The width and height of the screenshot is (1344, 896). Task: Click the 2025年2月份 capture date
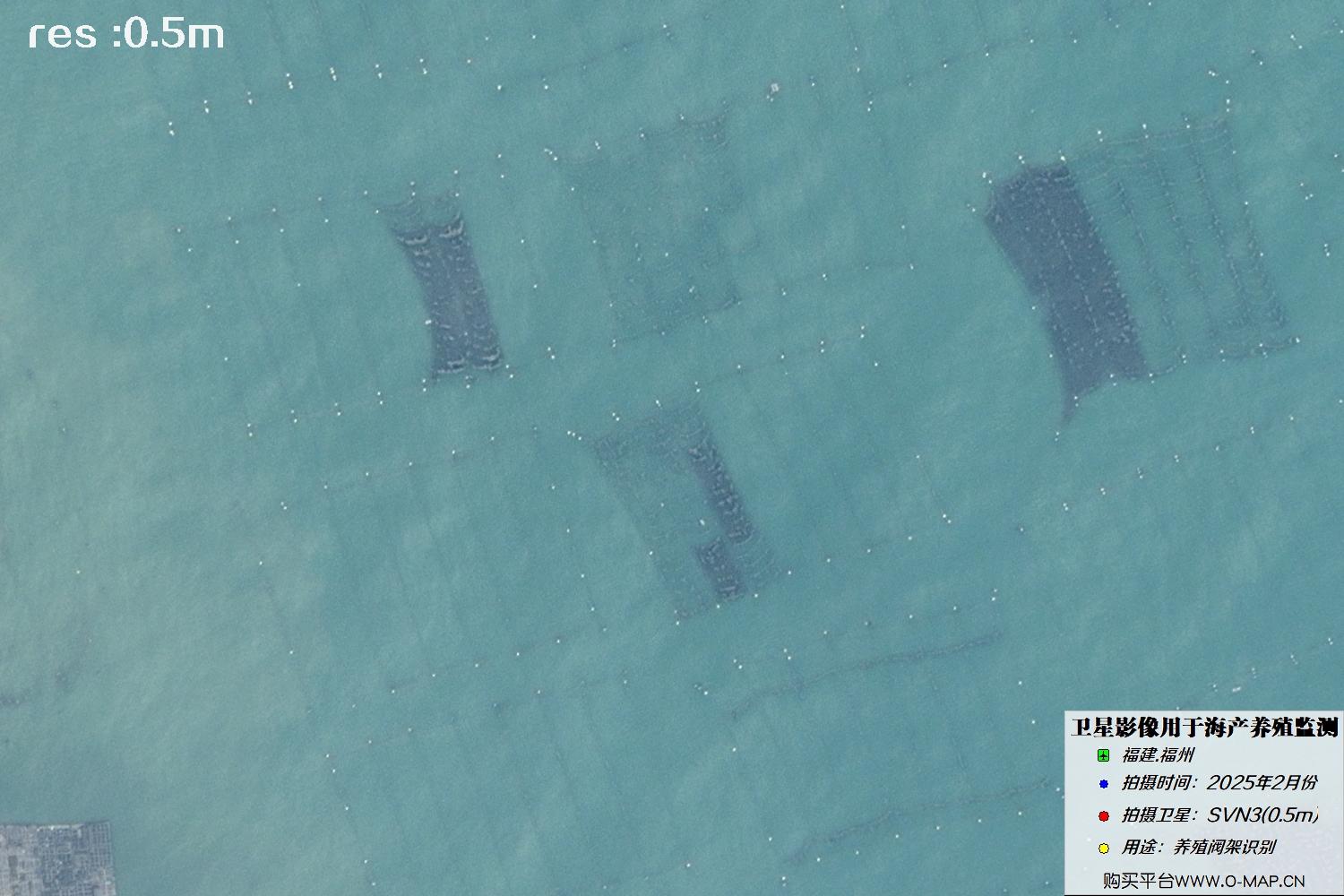[1262, 783]
